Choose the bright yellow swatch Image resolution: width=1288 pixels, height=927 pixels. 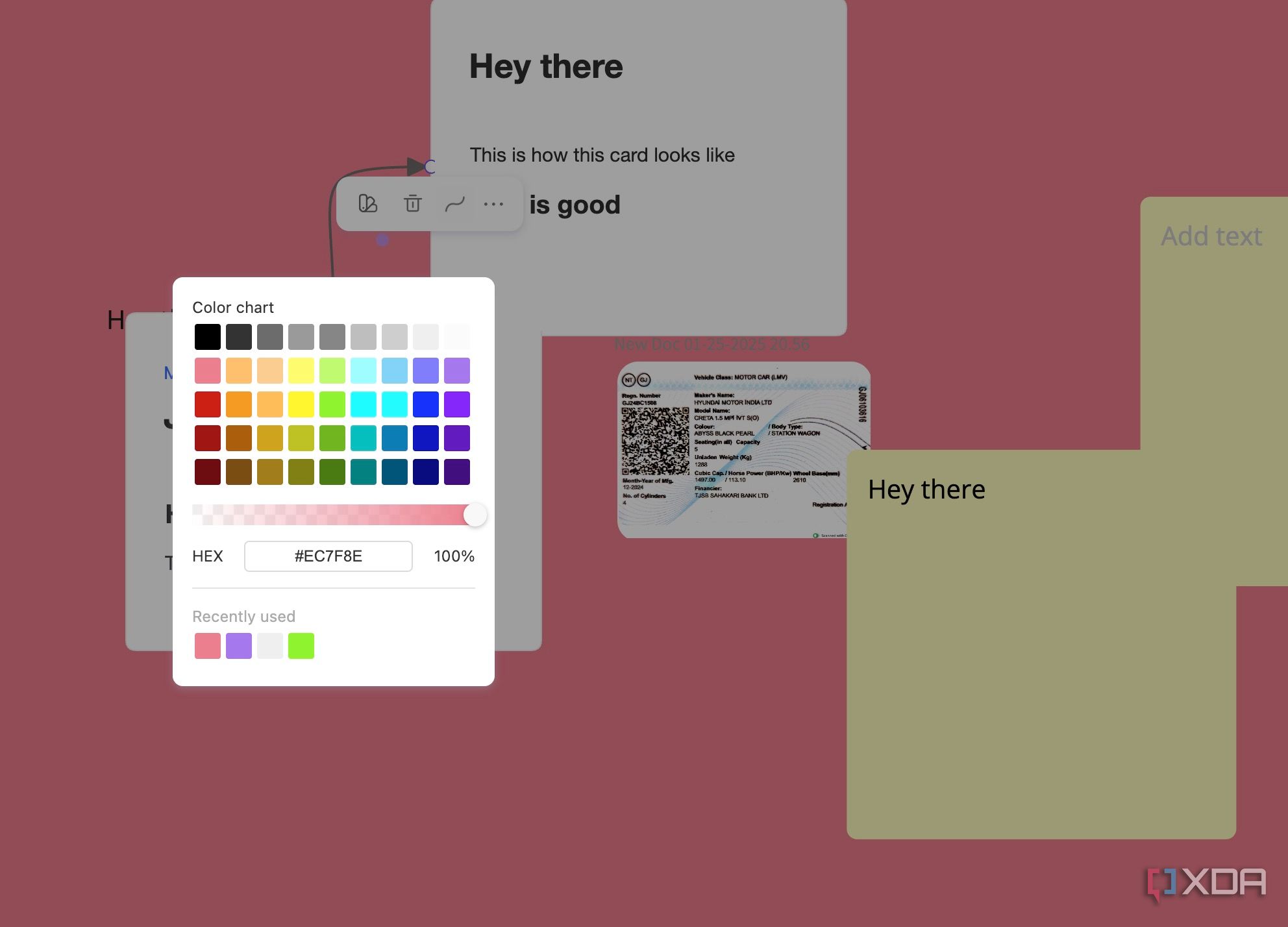click(x=301, y=404)
